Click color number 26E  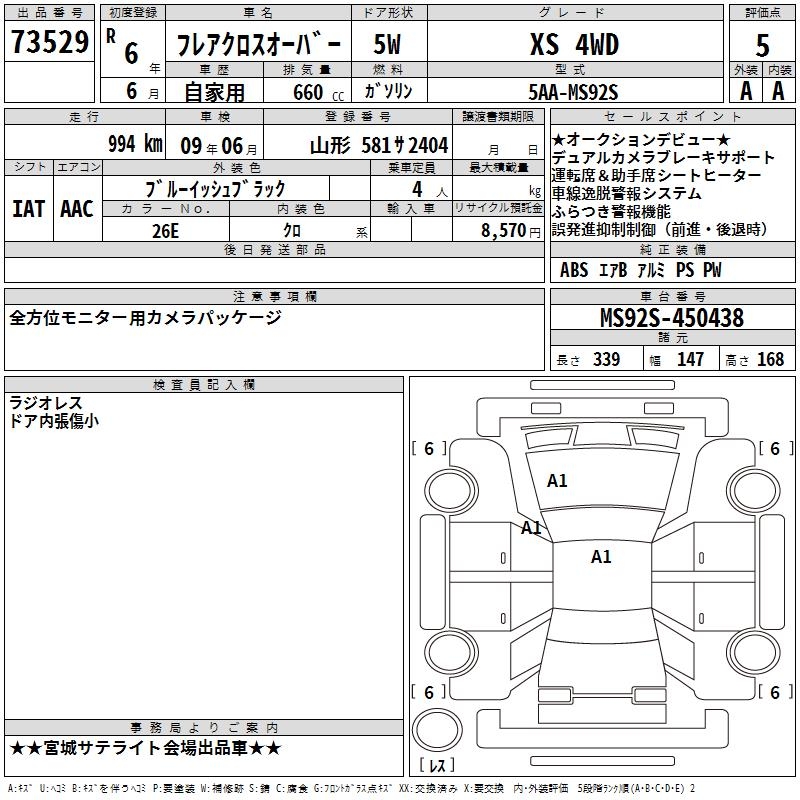pyautogui.click(x=165, y=231)
